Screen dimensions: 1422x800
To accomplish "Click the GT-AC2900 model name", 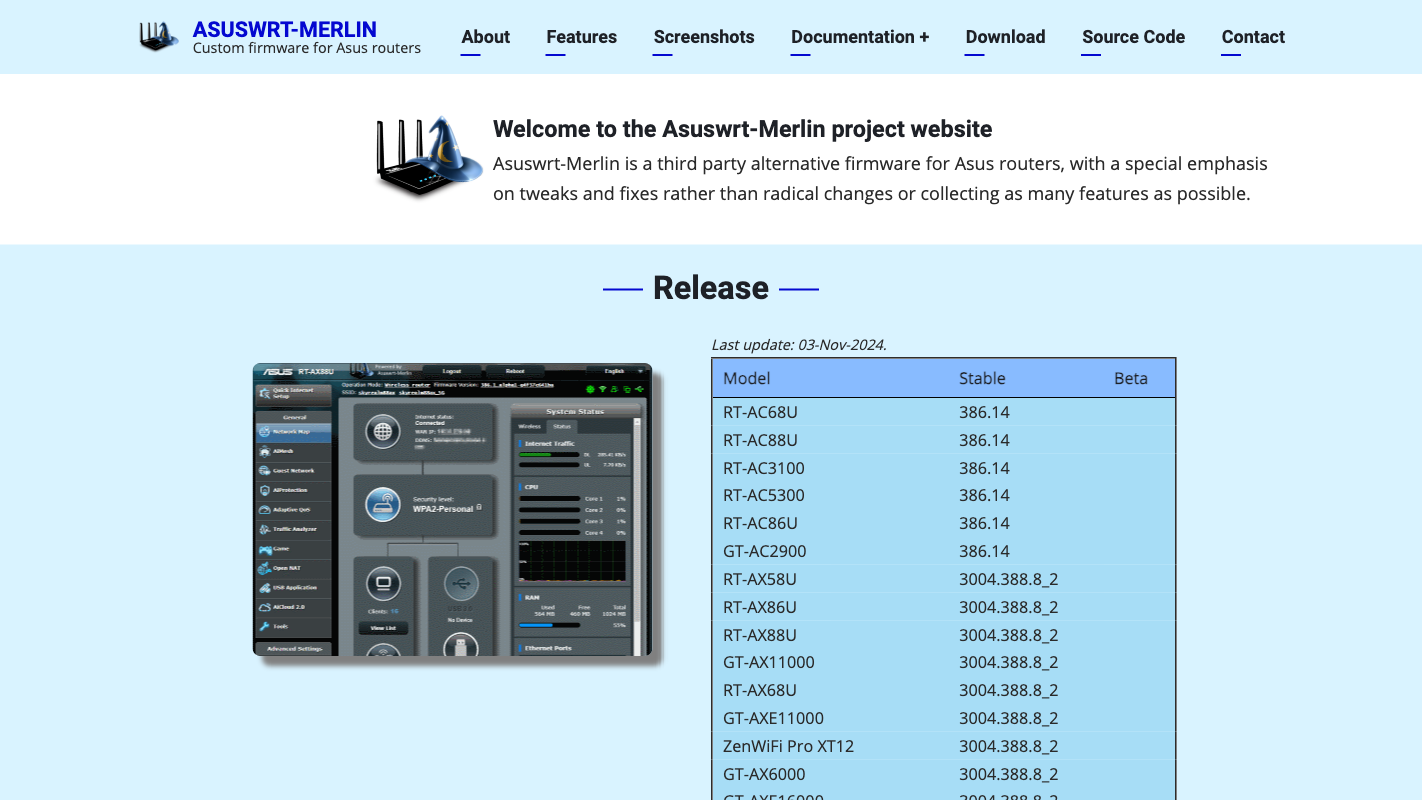I will click(x=765, y=551).
